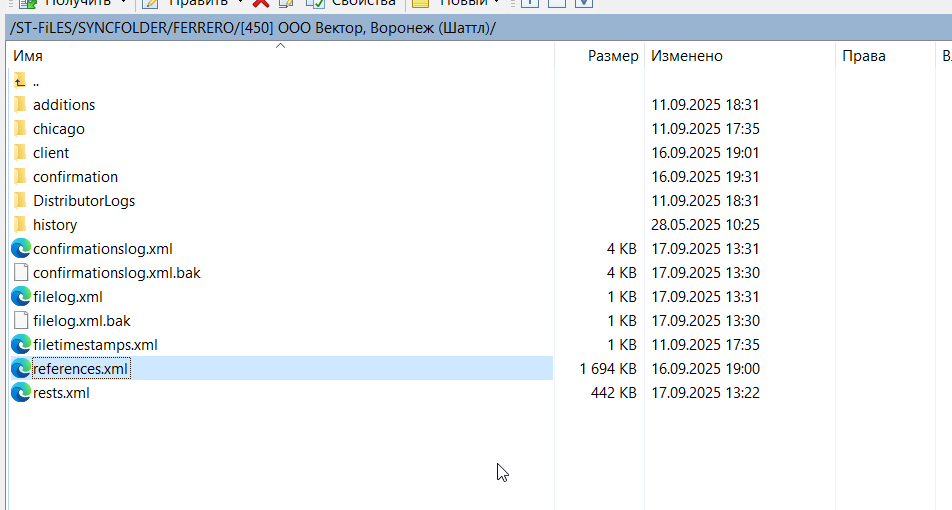Screen dimensions: 952x510
Task: Click the date 16.09.2025 19:00
Action: click(706, 369)
